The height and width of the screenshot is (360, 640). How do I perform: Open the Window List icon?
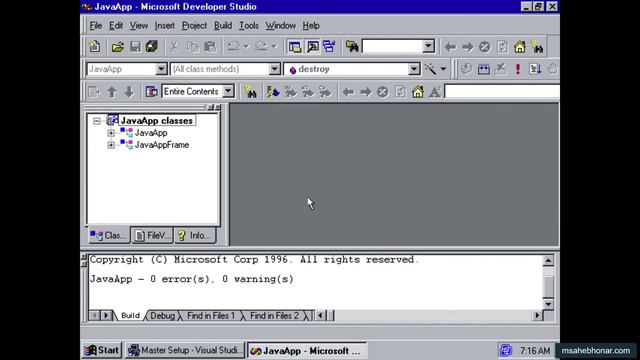tap(329, 47)
